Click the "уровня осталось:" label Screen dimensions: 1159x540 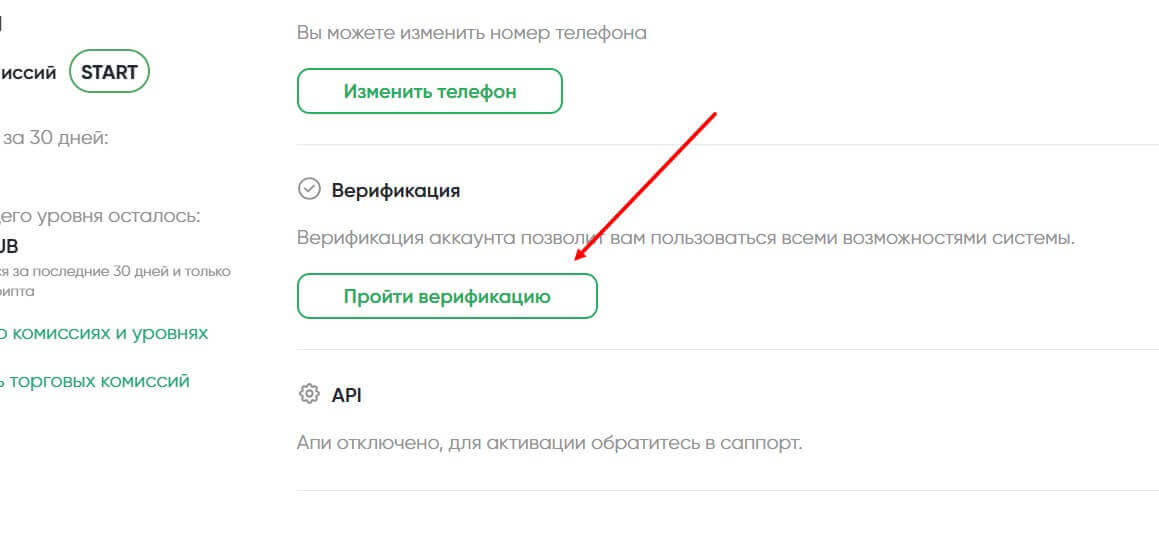100,216
